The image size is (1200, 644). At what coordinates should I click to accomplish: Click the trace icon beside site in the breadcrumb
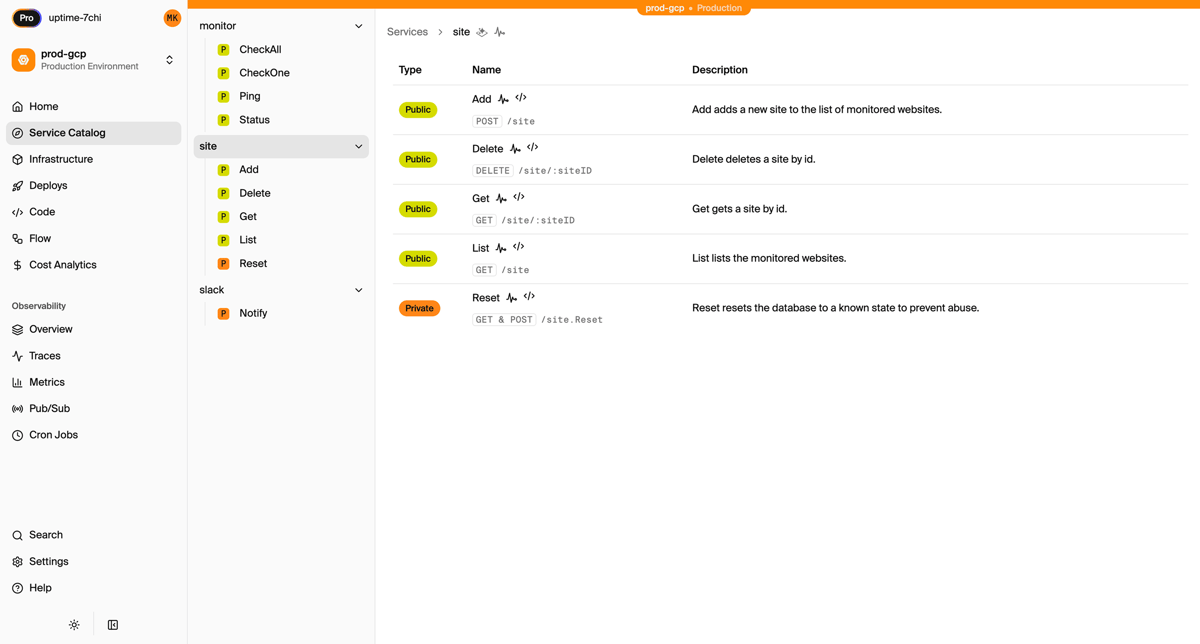pyautogui.click(x=500, y=31)
